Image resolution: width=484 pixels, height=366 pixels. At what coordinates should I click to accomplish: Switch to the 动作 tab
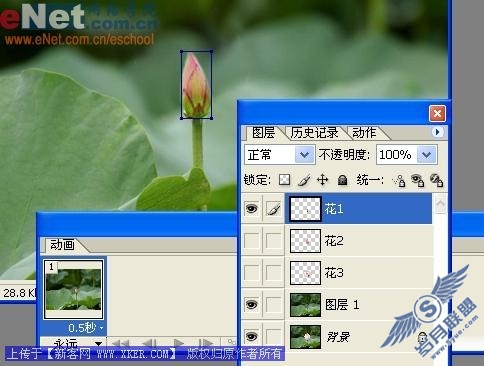(364, 133)
